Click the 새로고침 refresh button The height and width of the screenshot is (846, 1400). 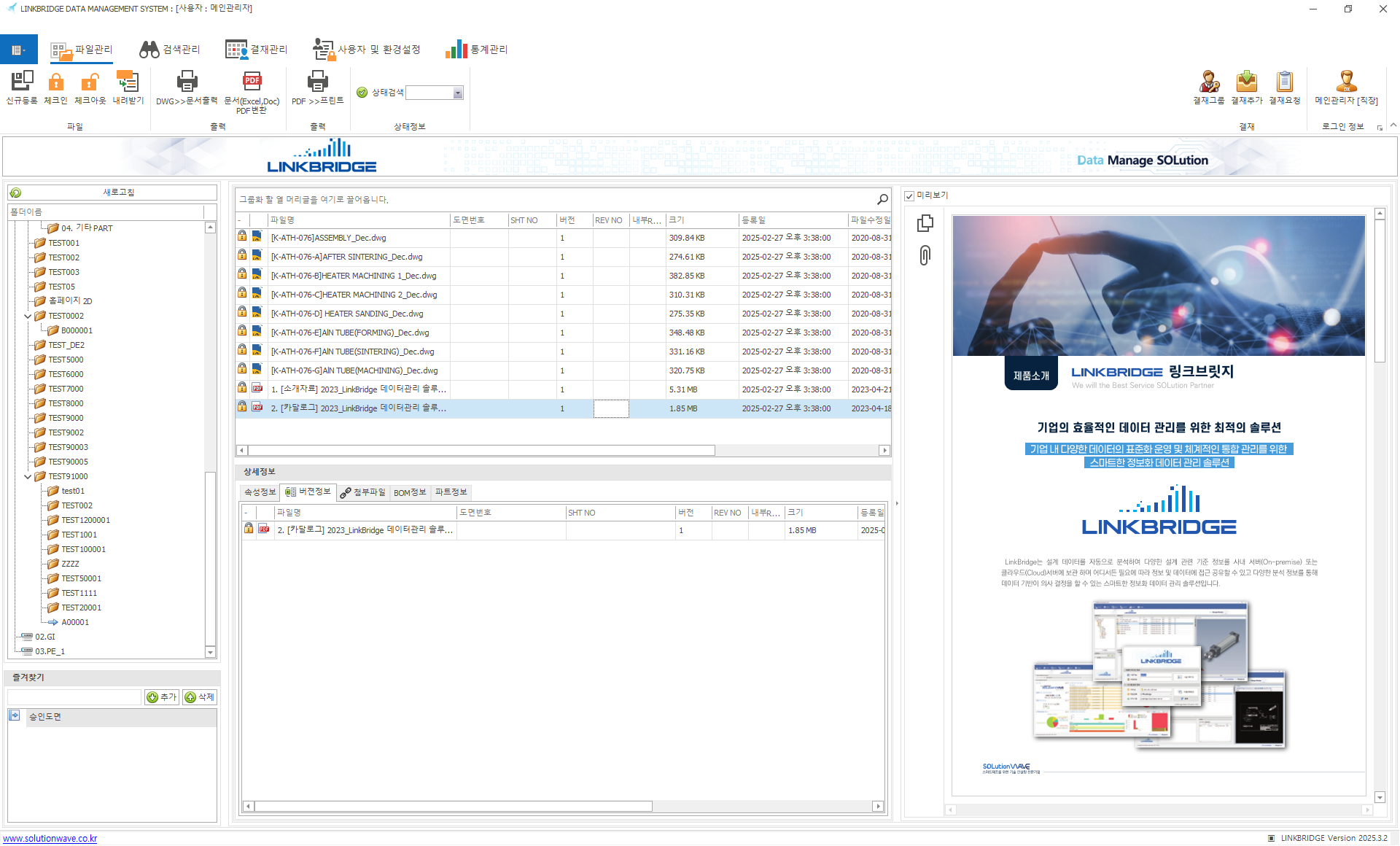pyautogui.click(x=113, y=193)
